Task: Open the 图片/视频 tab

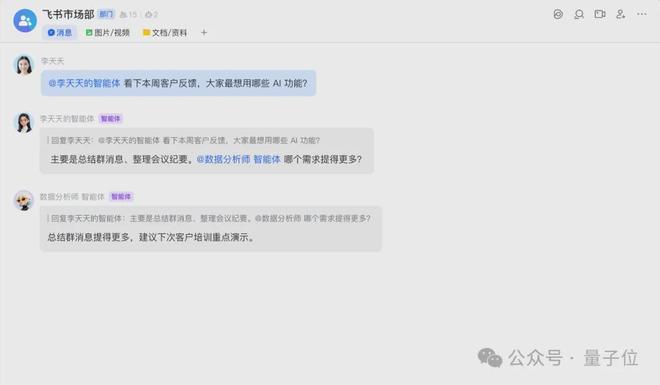Action: pyautogui.click(x=108, y=32)
